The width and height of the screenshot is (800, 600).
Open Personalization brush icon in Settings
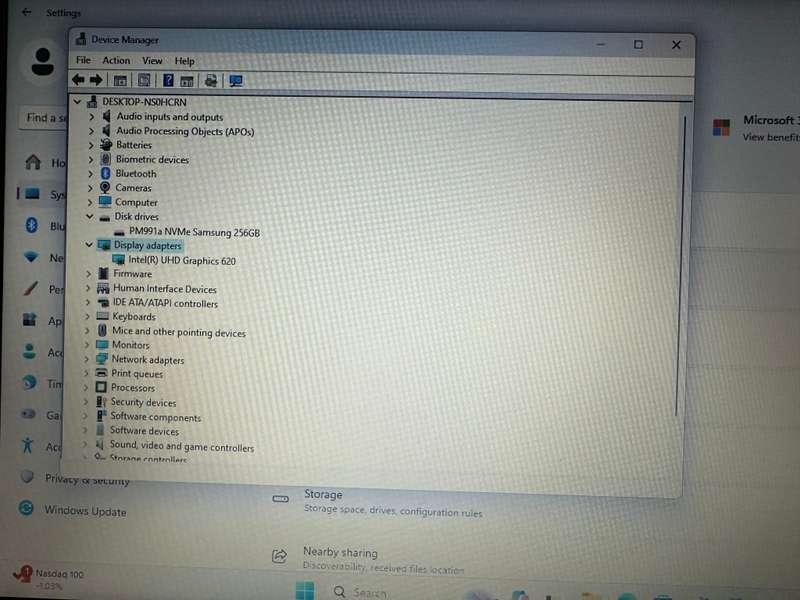[x=30, y=289]
